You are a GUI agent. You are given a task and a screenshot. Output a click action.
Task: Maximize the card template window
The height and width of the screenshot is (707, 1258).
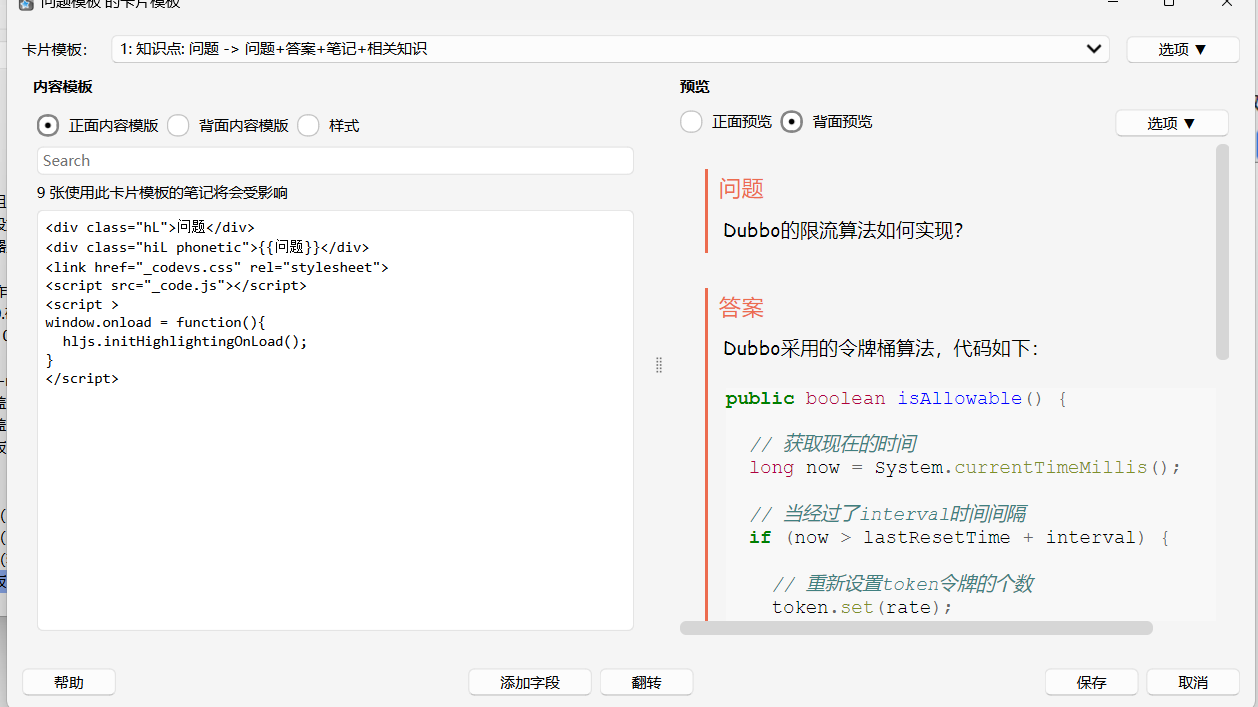pos(1169,3)
